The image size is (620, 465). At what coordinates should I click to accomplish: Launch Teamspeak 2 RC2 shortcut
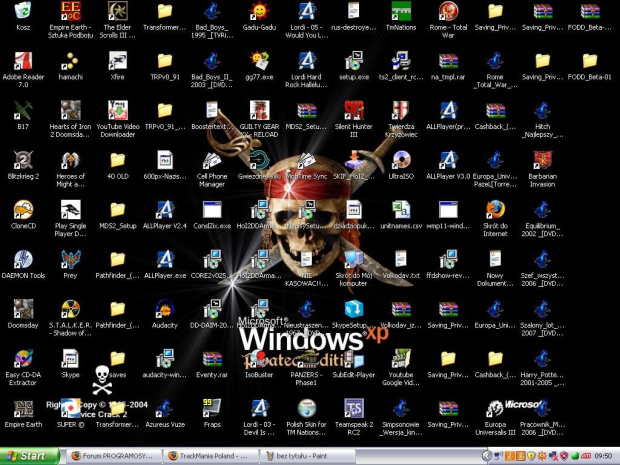(354, 408)
